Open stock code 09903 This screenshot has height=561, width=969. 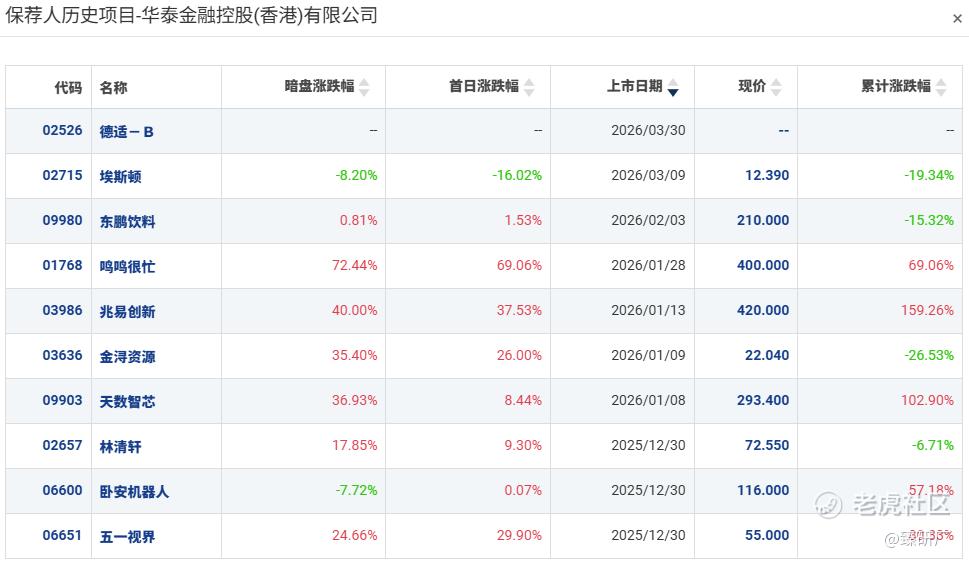[x=62, y=401]
